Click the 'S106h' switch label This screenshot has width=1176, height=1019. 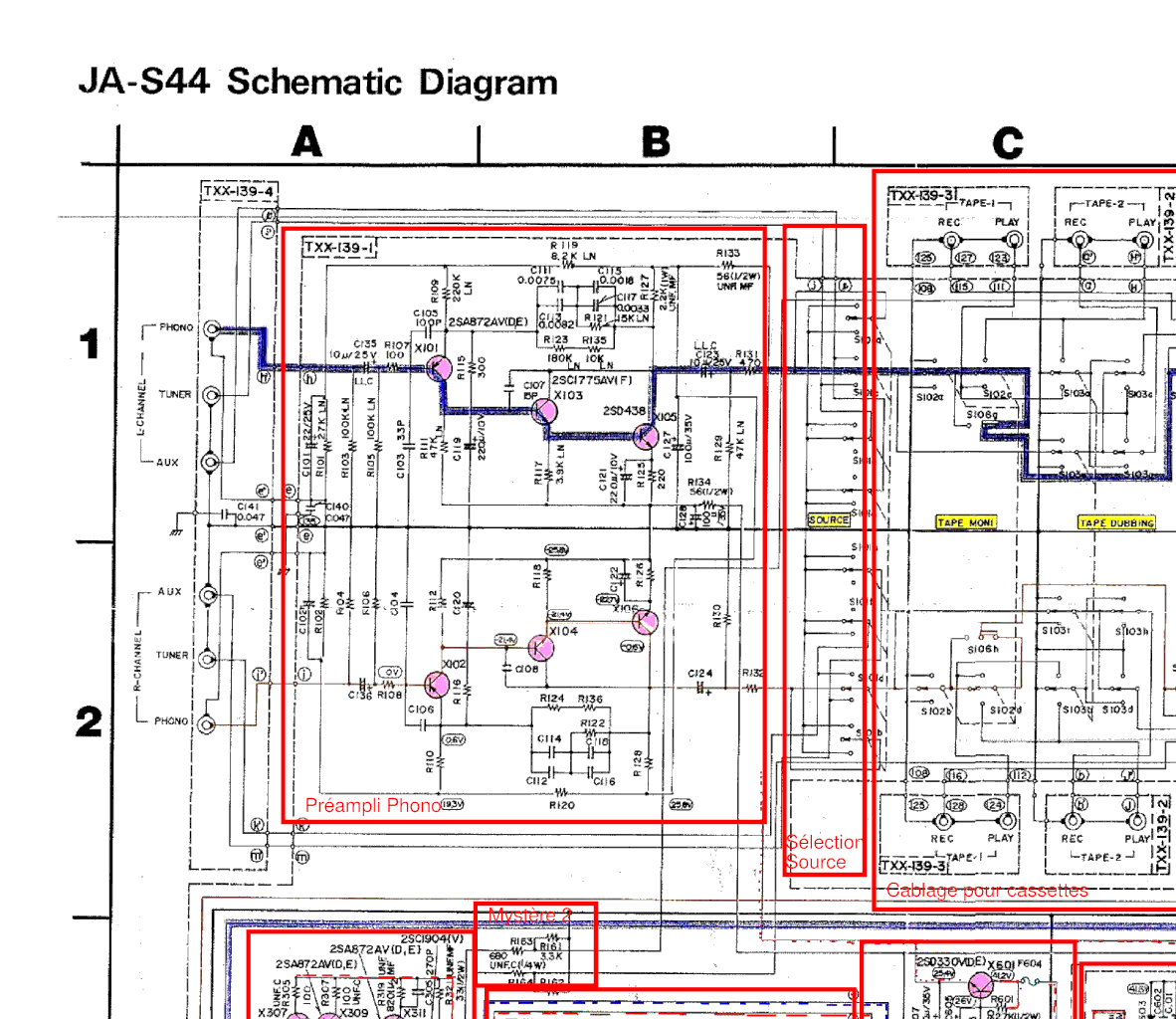point(982,649)
